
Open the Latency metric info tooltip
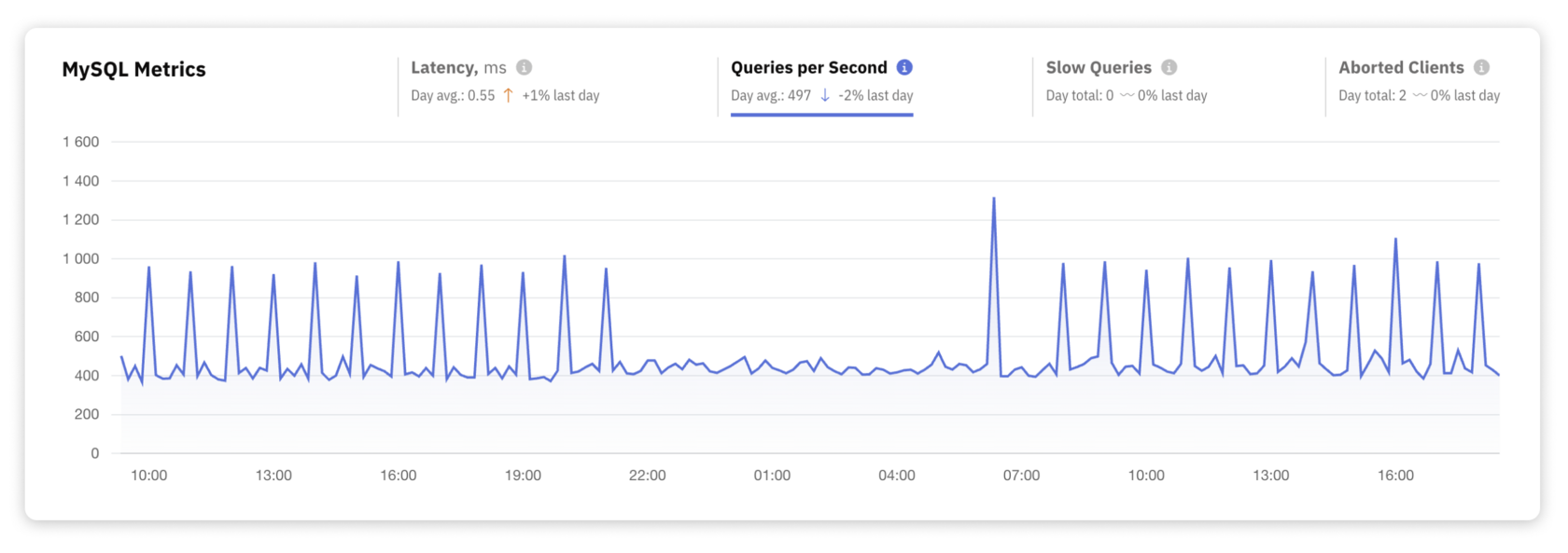click(524, 67)
